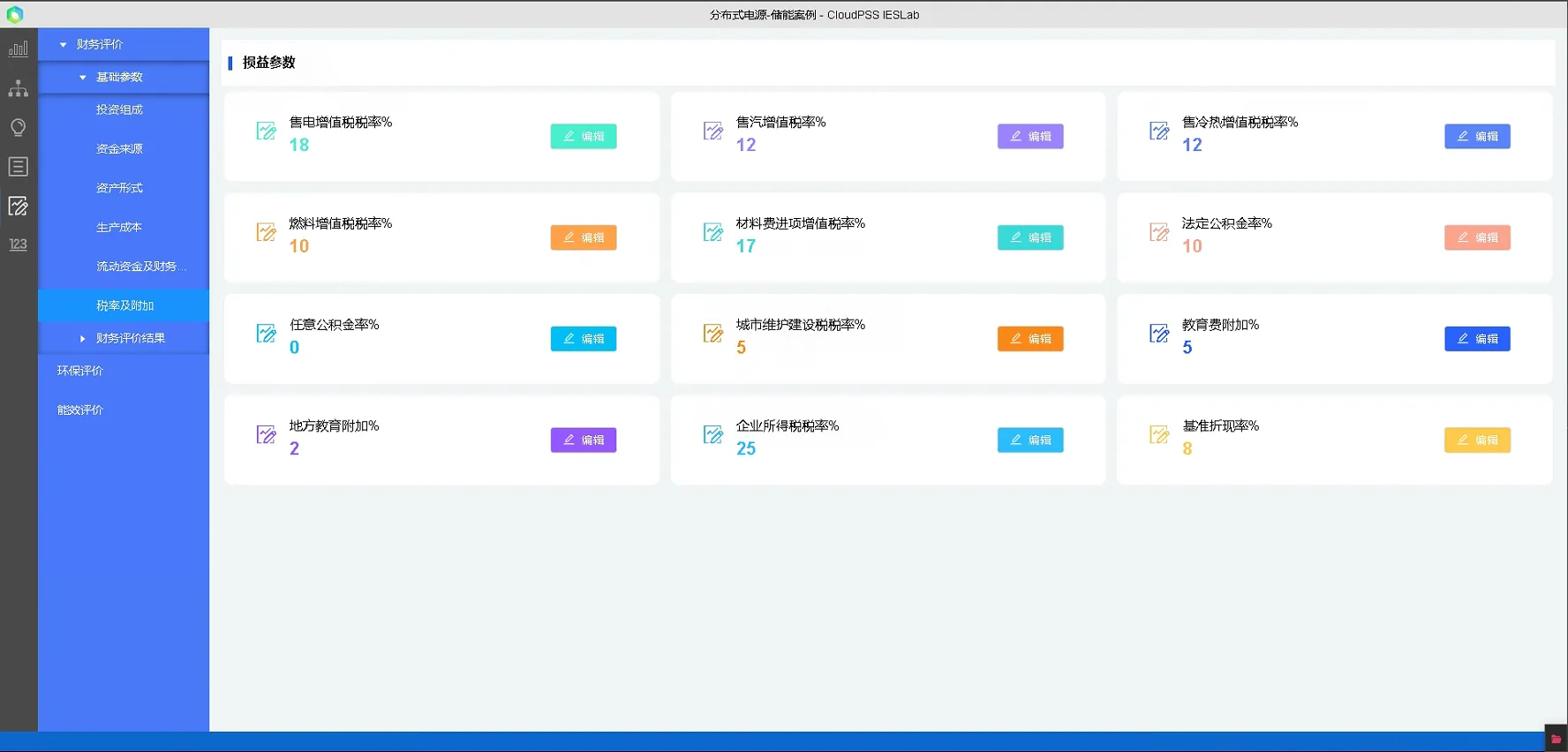Image resolution: width=1568 pixels, height=752 pixels.
Task: Click the 损益参数 heading
Action: coord(269,63)
